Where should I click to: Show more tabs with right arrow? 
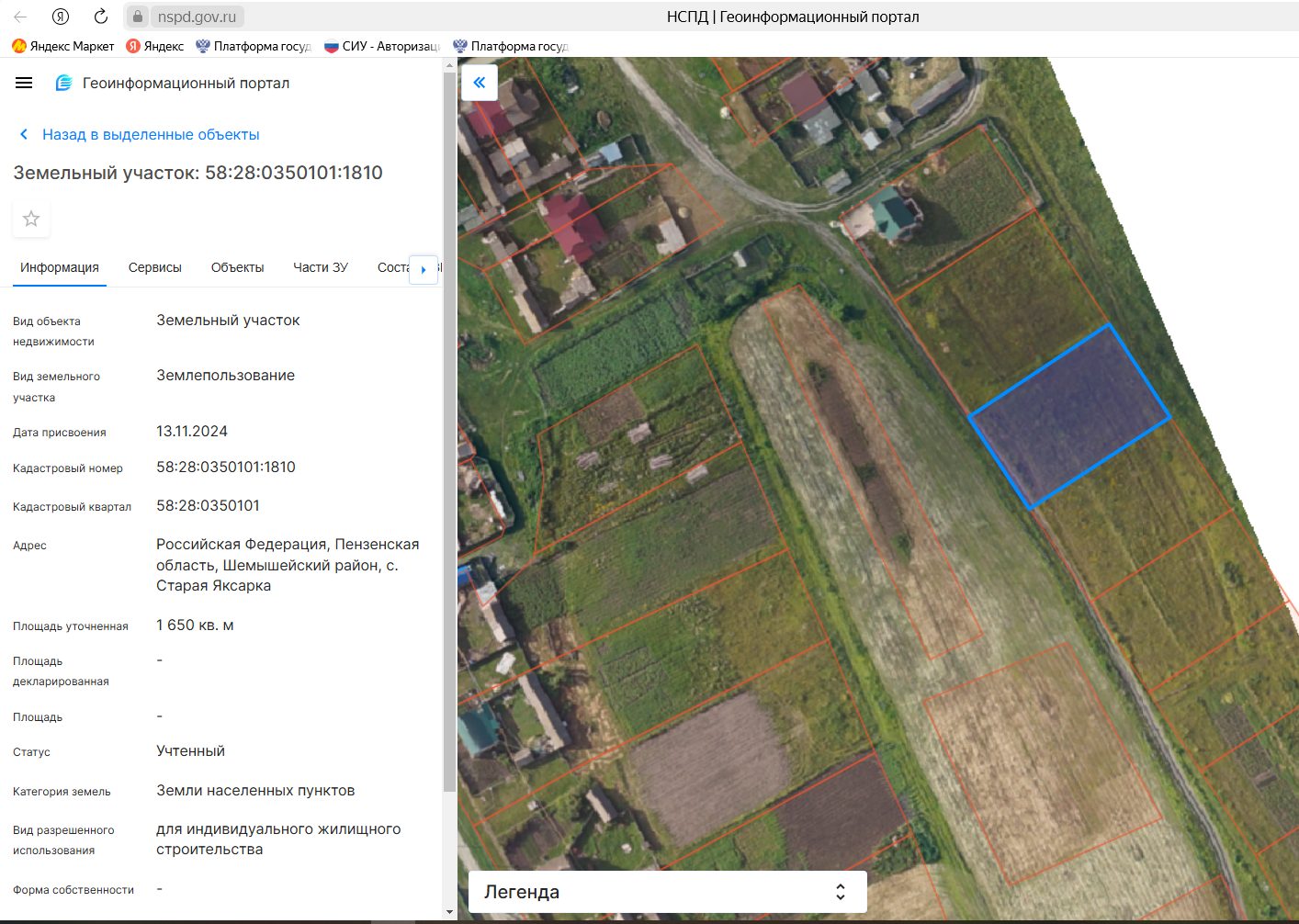click(x=424, y=269)
